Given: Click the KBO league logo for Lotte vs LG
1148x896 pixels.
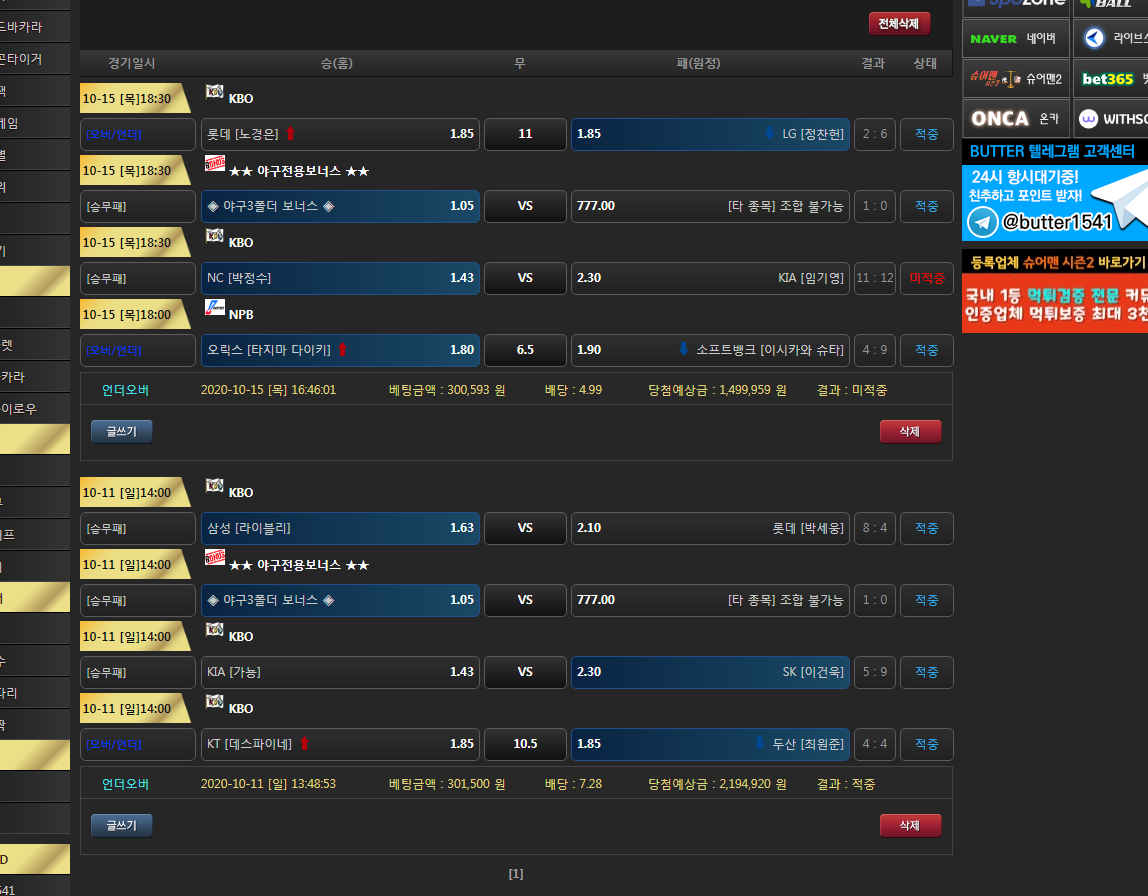Looking at the screenshot, I should click(214, 92).
